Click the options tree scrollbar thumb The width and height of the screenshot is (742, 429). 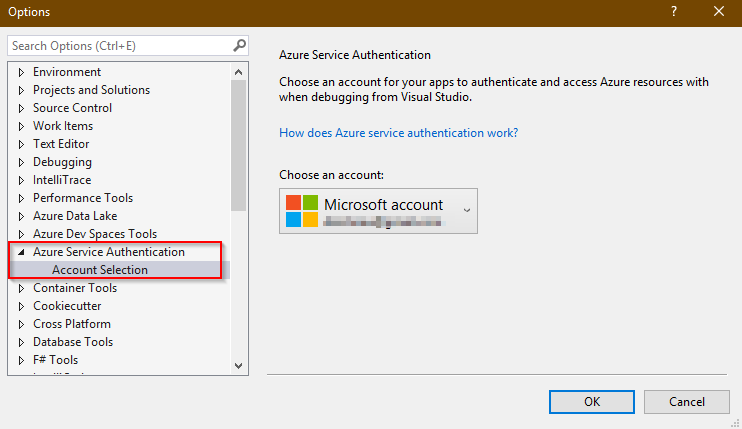[238, 145]
